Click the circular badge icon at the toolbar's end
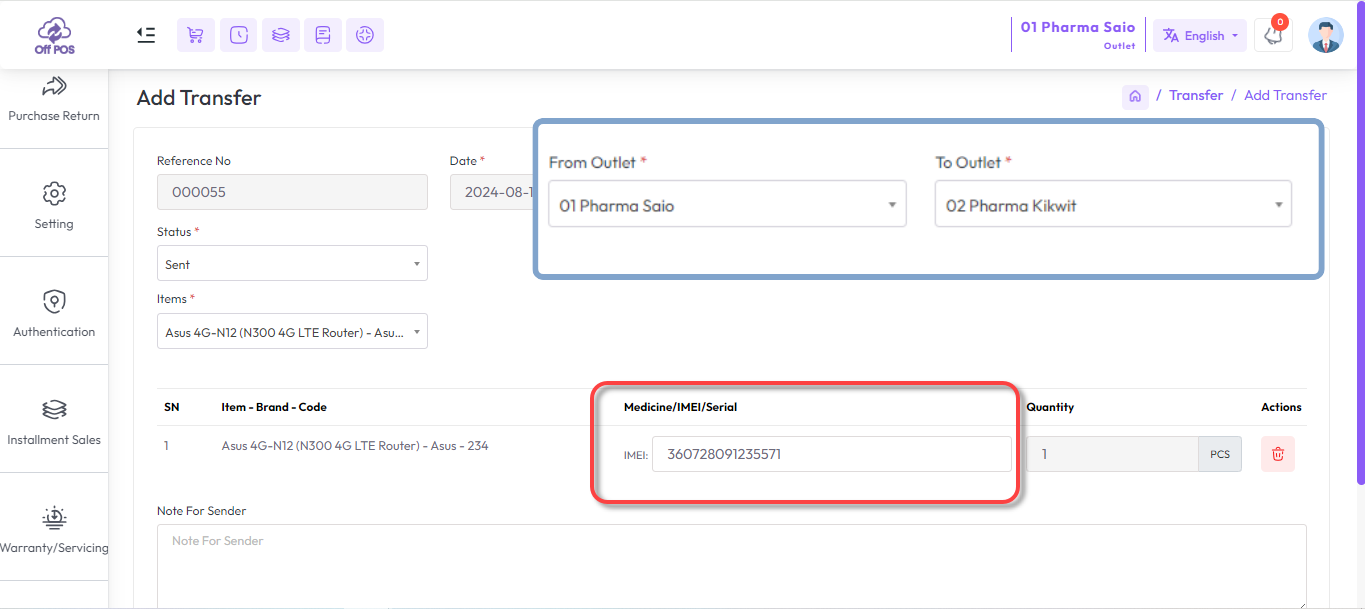This screenshot has width=1365, height=609. click(x=364, y=35)
